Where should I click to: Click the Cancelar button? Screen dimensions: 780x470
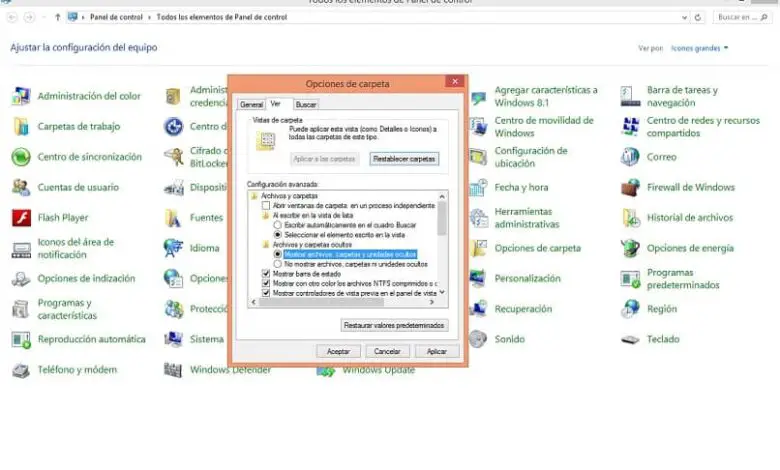pyautogui.click(x=387, y=351)
